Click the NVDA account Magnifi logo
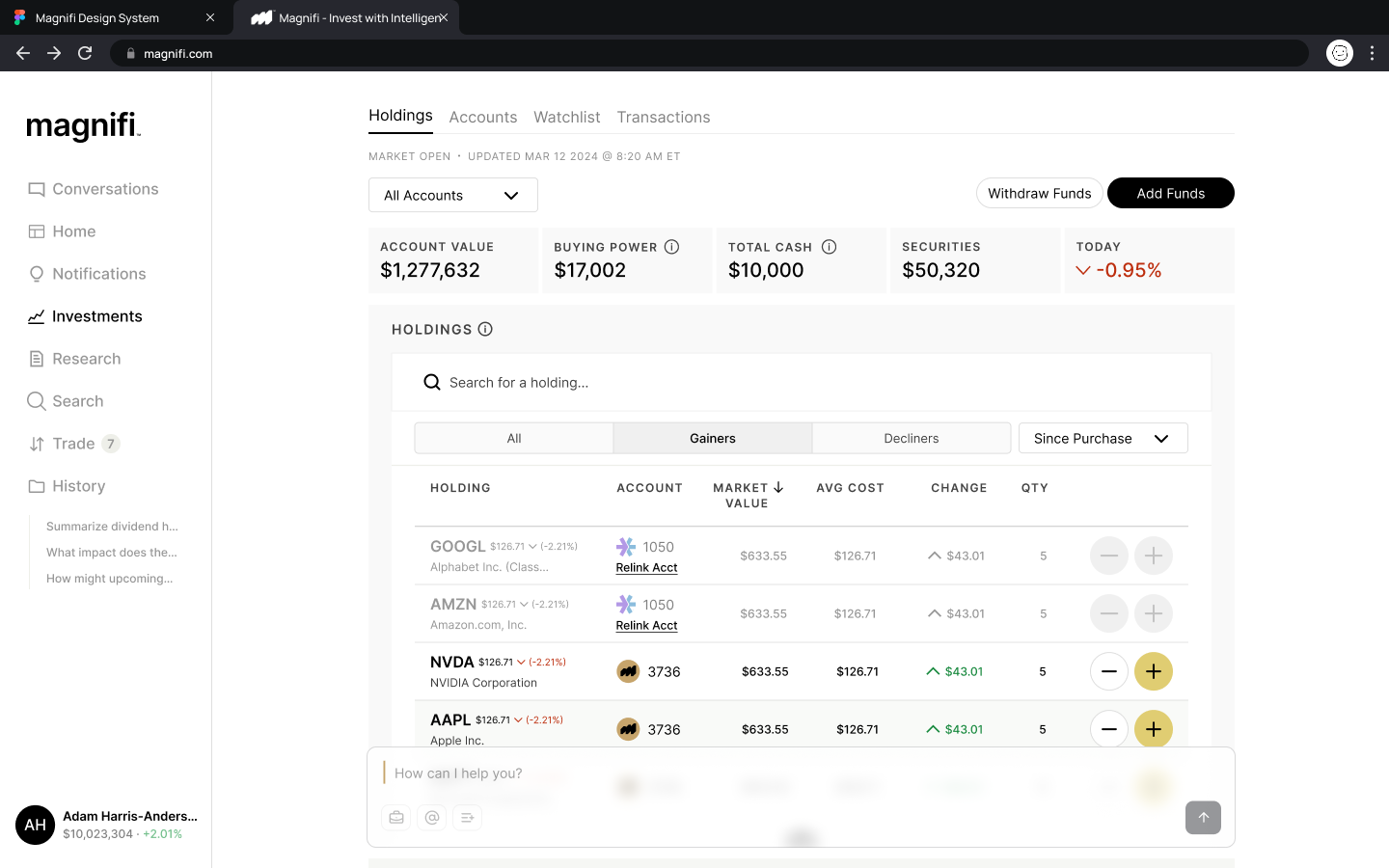Image resolution: width=1389 pixels, height=868 pixels. tap(628, 671)
